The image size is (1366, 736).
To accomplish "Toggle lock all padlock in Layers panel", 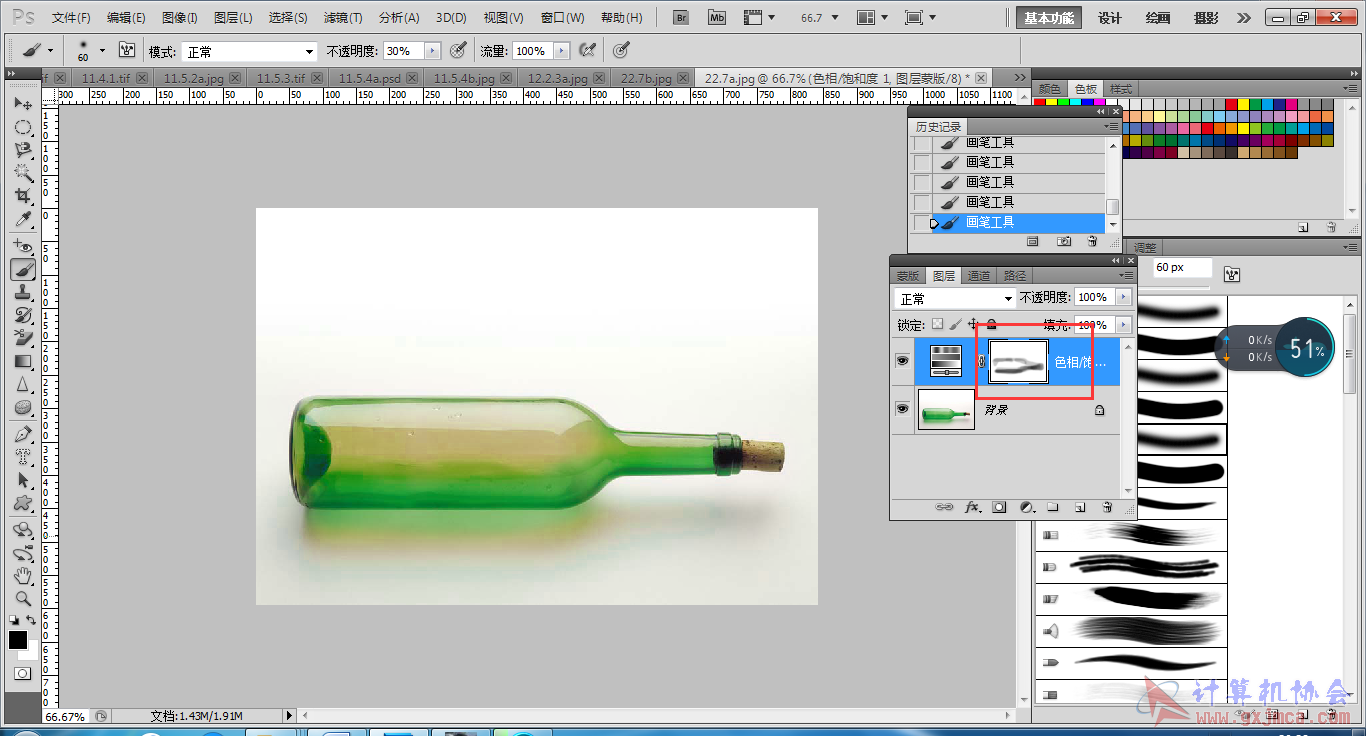I will (x=991, y=324).
